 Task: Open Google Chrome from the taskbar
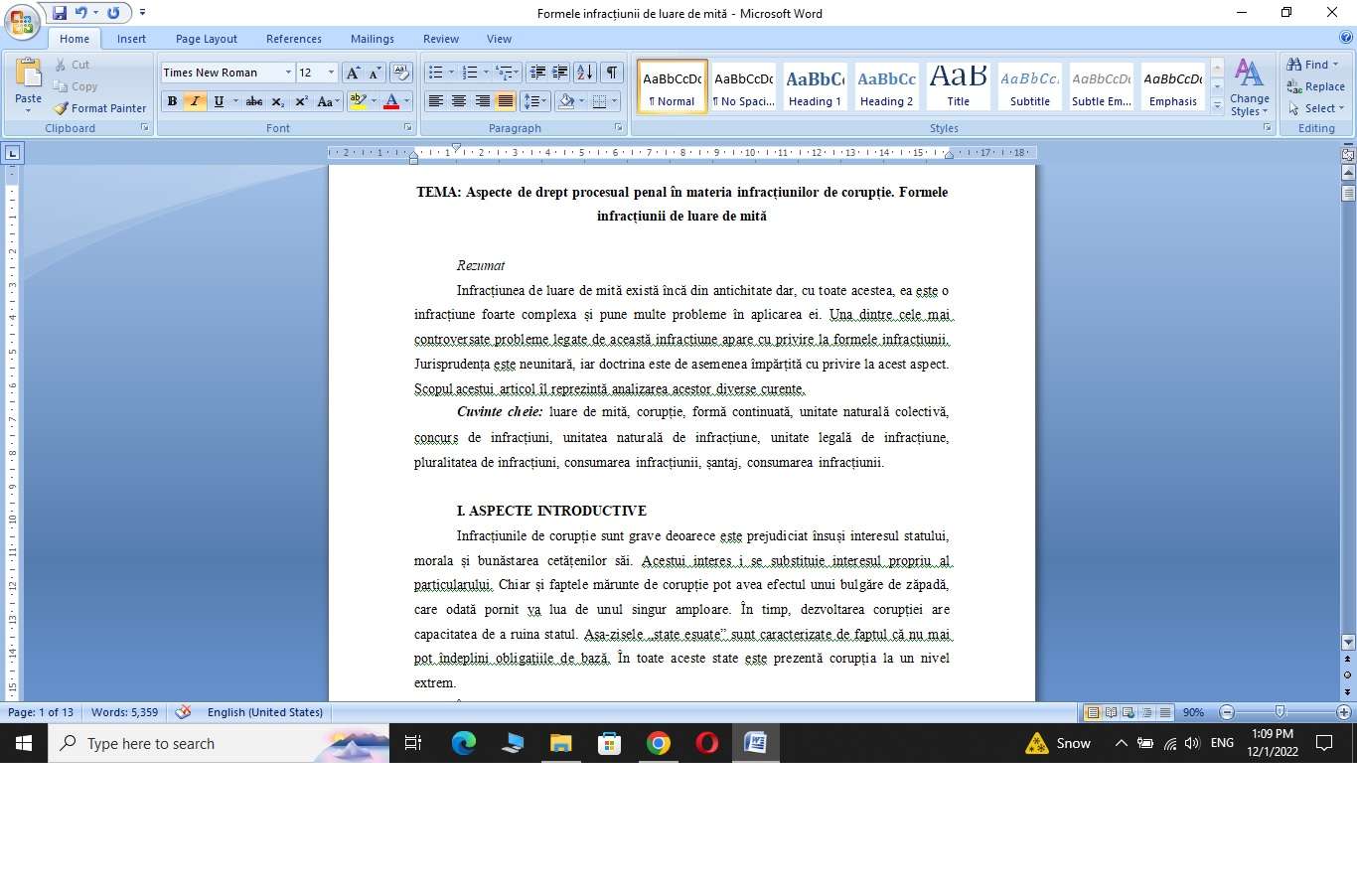coord(658,743)
